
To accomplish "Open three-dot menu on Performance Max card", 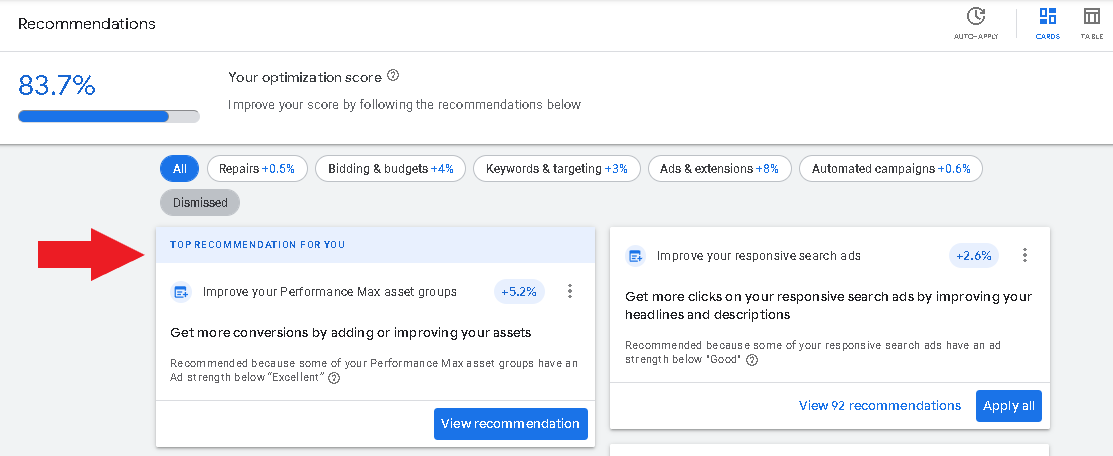I will click(x=569, y=291).
